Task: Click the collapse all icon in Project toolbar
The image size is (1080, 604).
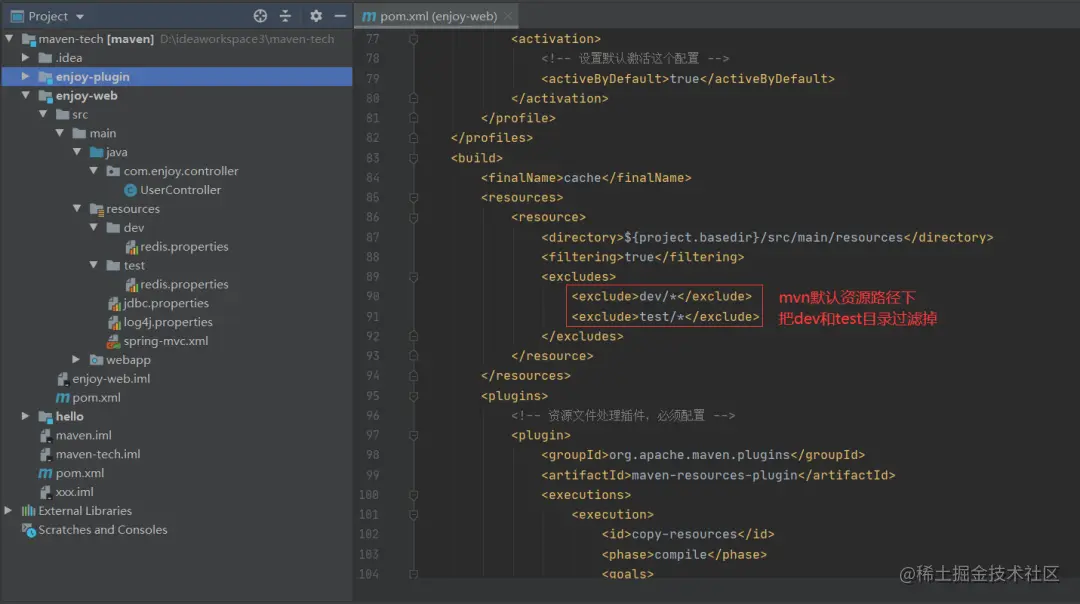Action: [x=285, y=16]
